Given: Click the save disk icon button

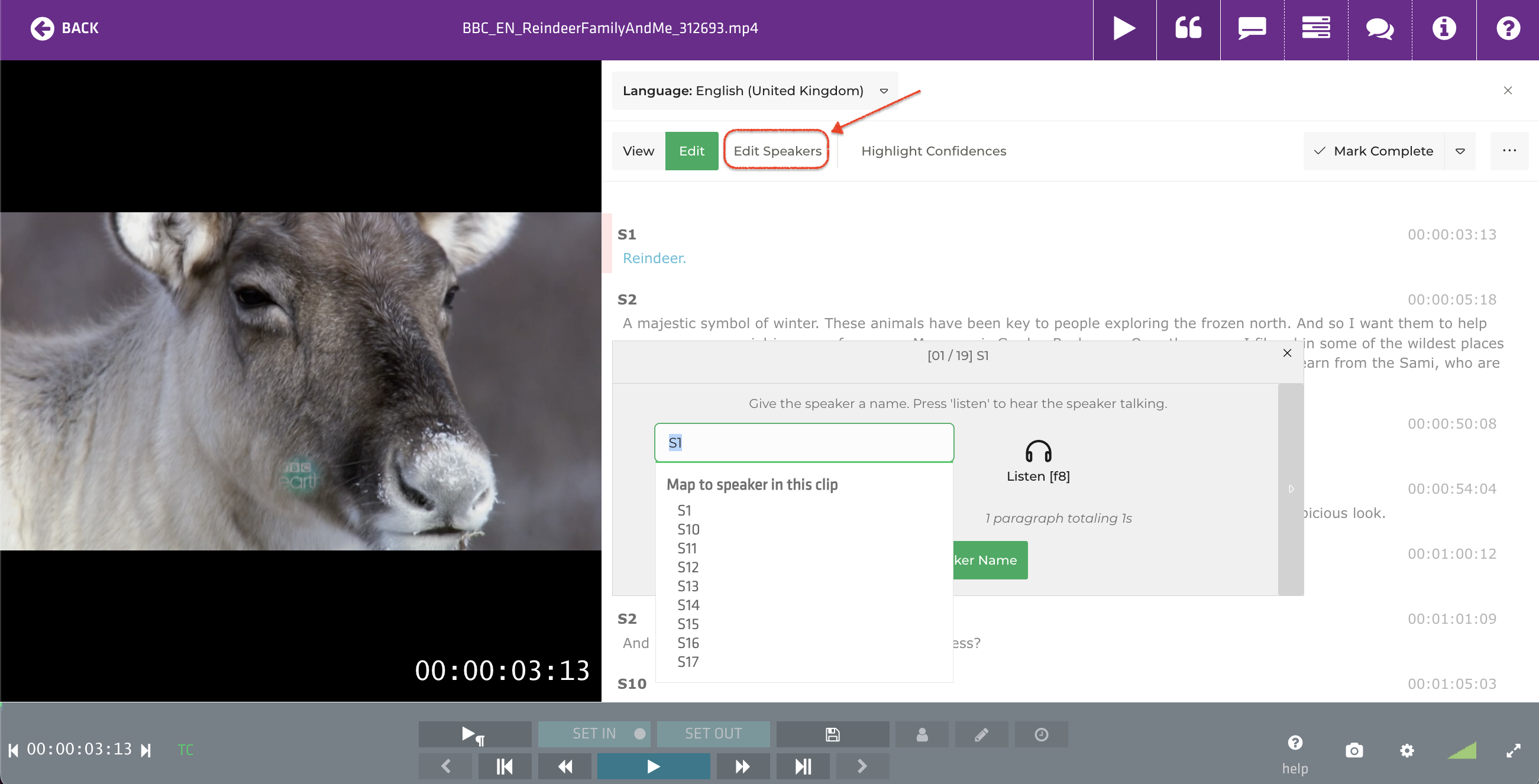Looking at the screenshot, I should click(832, 734).
